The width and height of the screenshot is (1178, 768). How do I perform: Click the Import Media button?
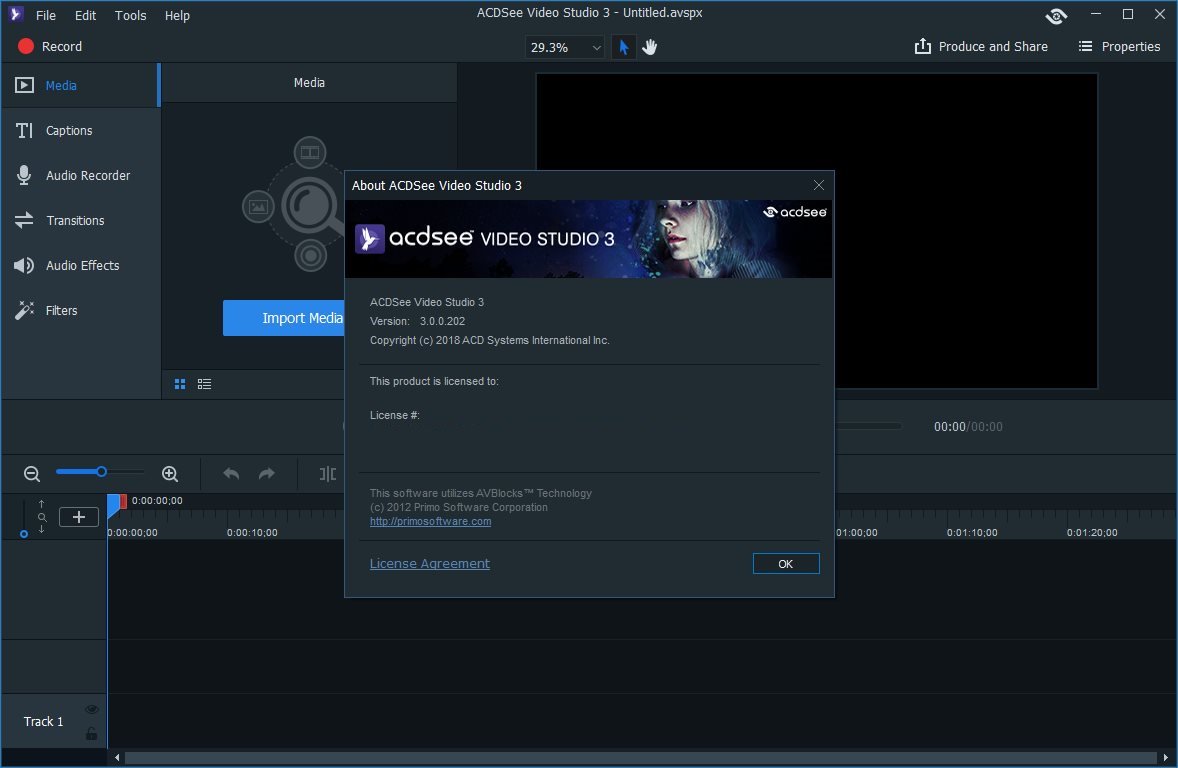tap(284, 318)
